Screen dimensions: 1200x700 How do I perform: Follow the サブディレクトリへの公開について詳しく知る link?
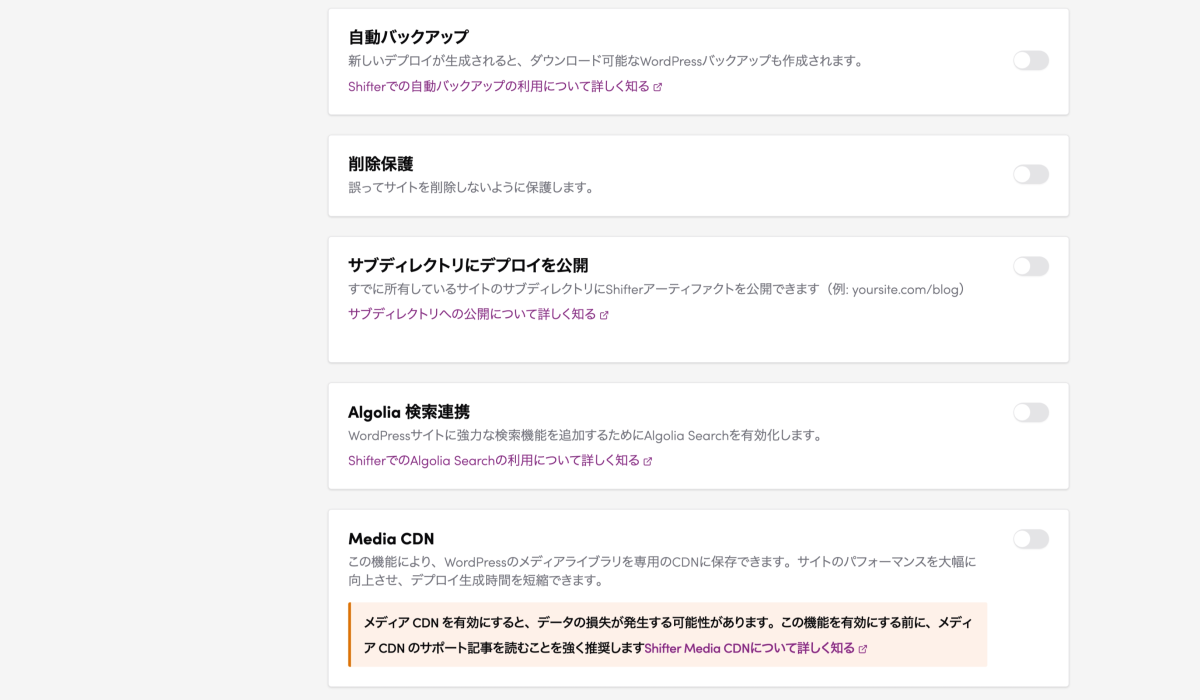tap(472, 314)
